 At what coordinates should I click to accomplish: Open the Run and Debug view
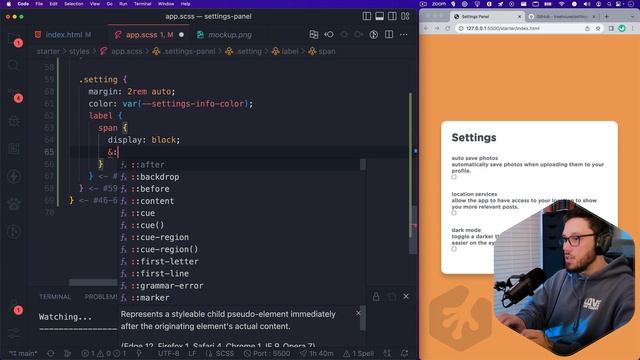[13, 121]
